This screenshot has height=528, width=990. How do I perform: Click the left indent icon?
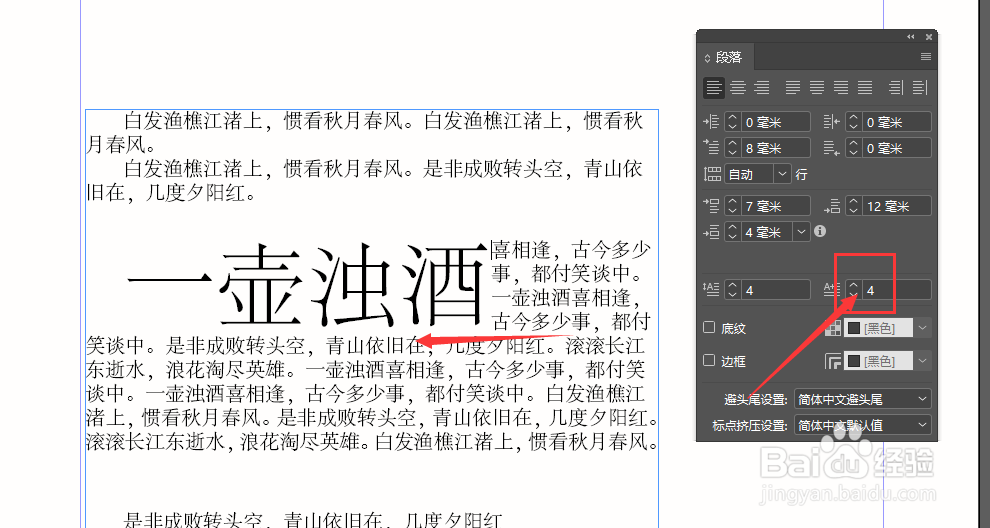coord(712,122)
